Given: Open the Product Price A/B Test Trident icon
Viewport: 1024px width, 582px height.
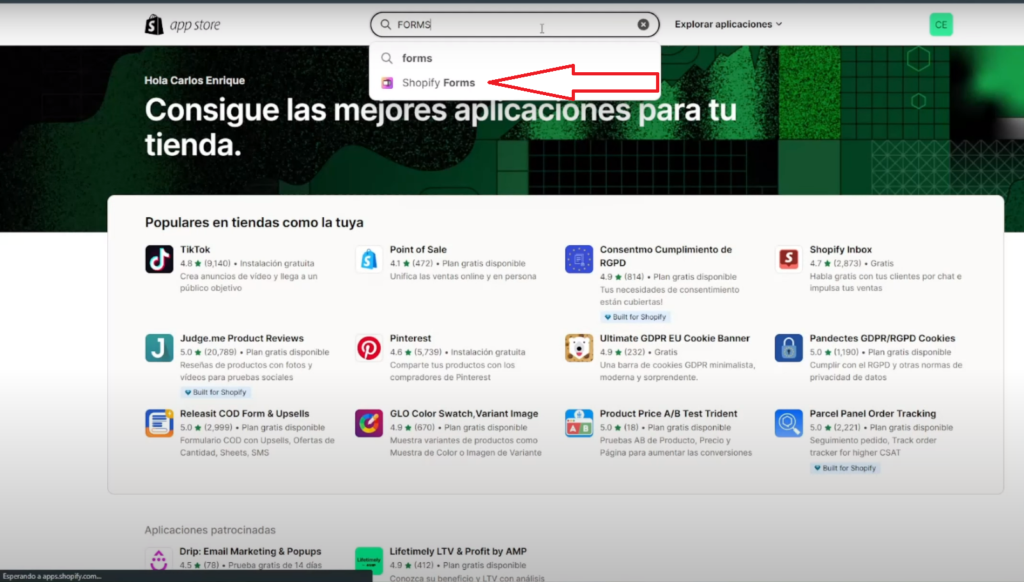Looking at the screenshot, I should 579,423.
